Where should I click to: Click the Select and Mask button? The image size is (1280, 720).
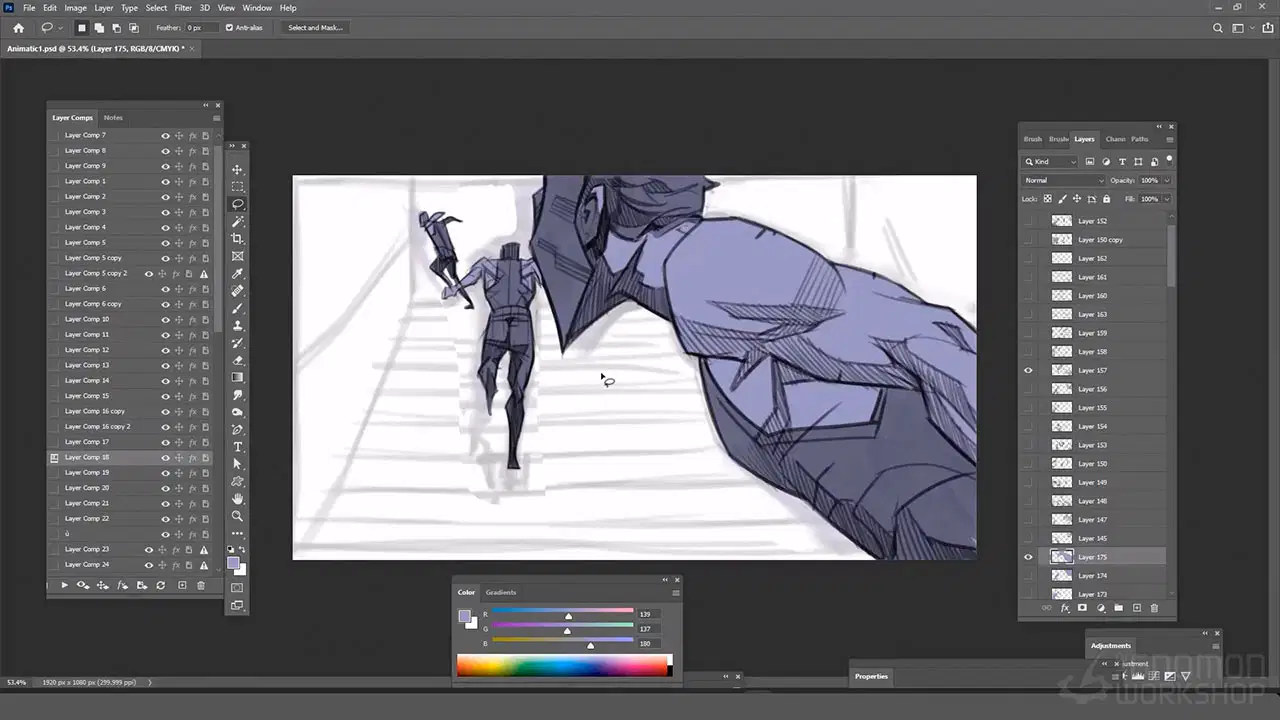[x=315, y=28]
